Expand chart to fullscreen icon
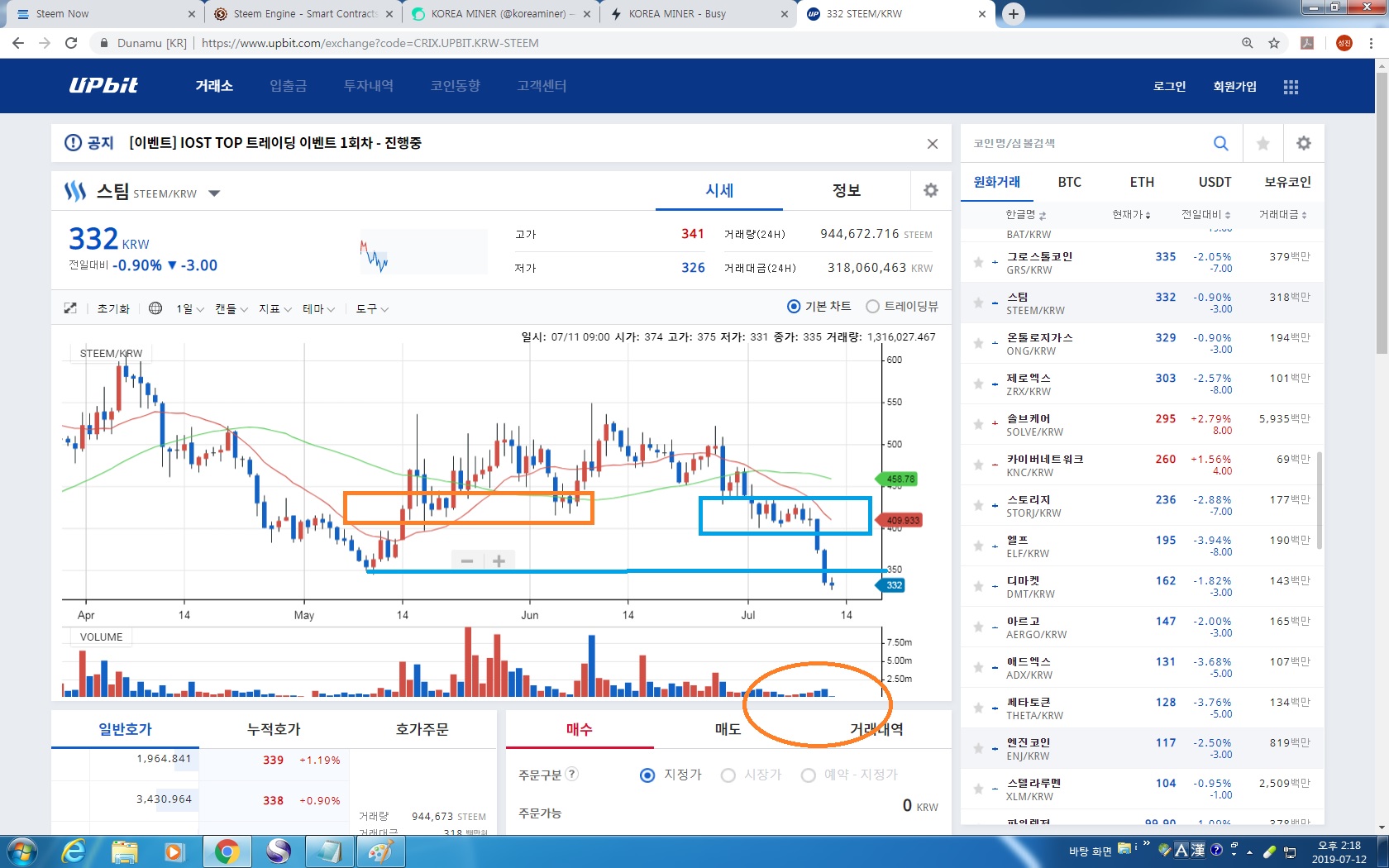1389x868 pixels. [70, 308]
